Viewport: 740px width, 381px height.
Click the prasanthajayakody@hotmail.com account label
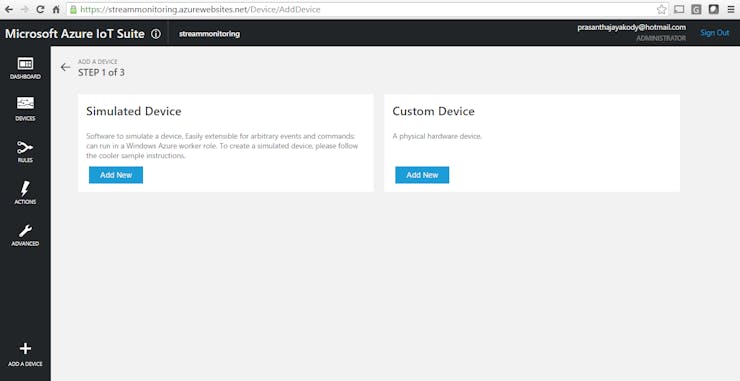point(631,27)
